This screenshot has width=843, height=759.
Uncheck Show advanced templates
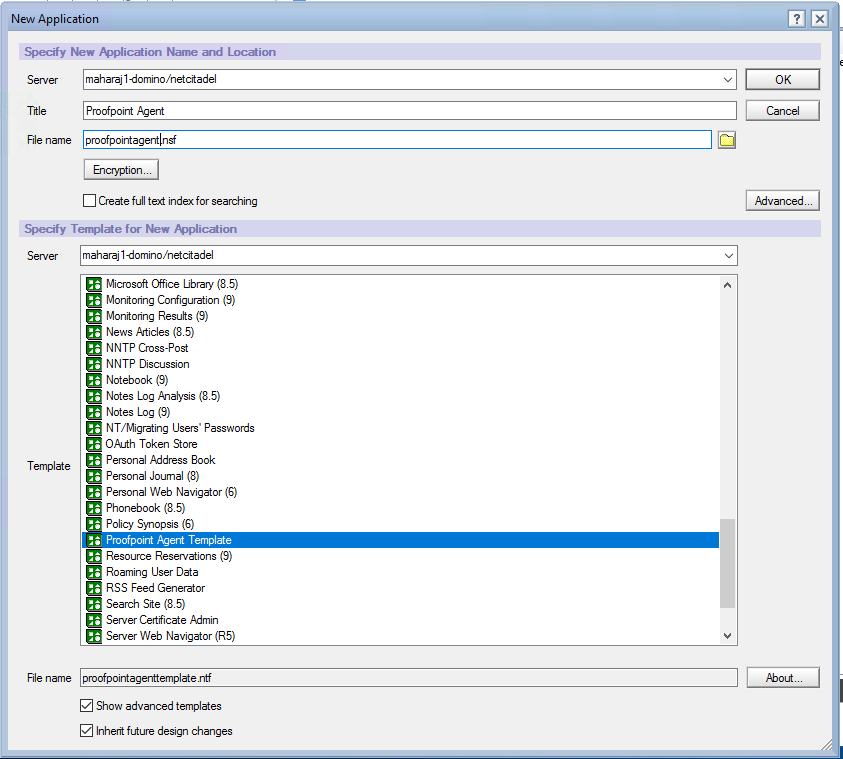click(x=87, y=705)
